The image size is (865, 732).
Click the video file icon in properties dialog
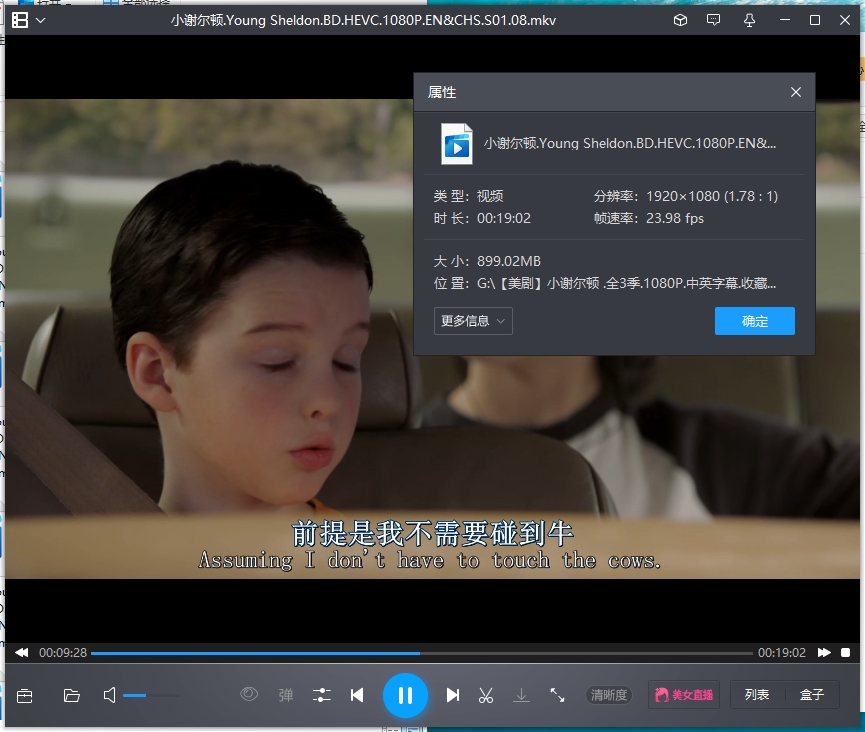point(457,143)
